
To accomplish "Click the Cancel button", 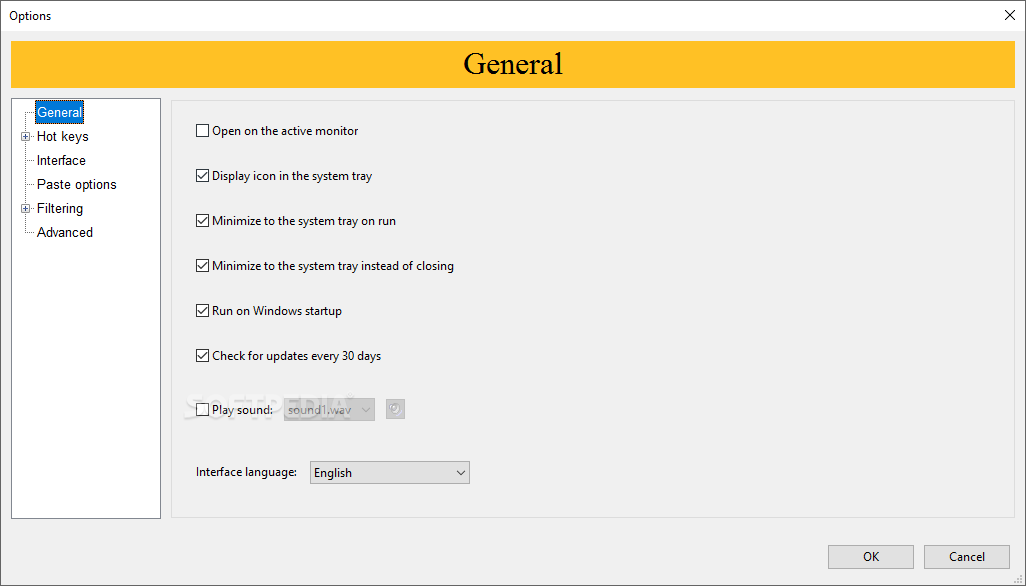I will pos(966,557).
